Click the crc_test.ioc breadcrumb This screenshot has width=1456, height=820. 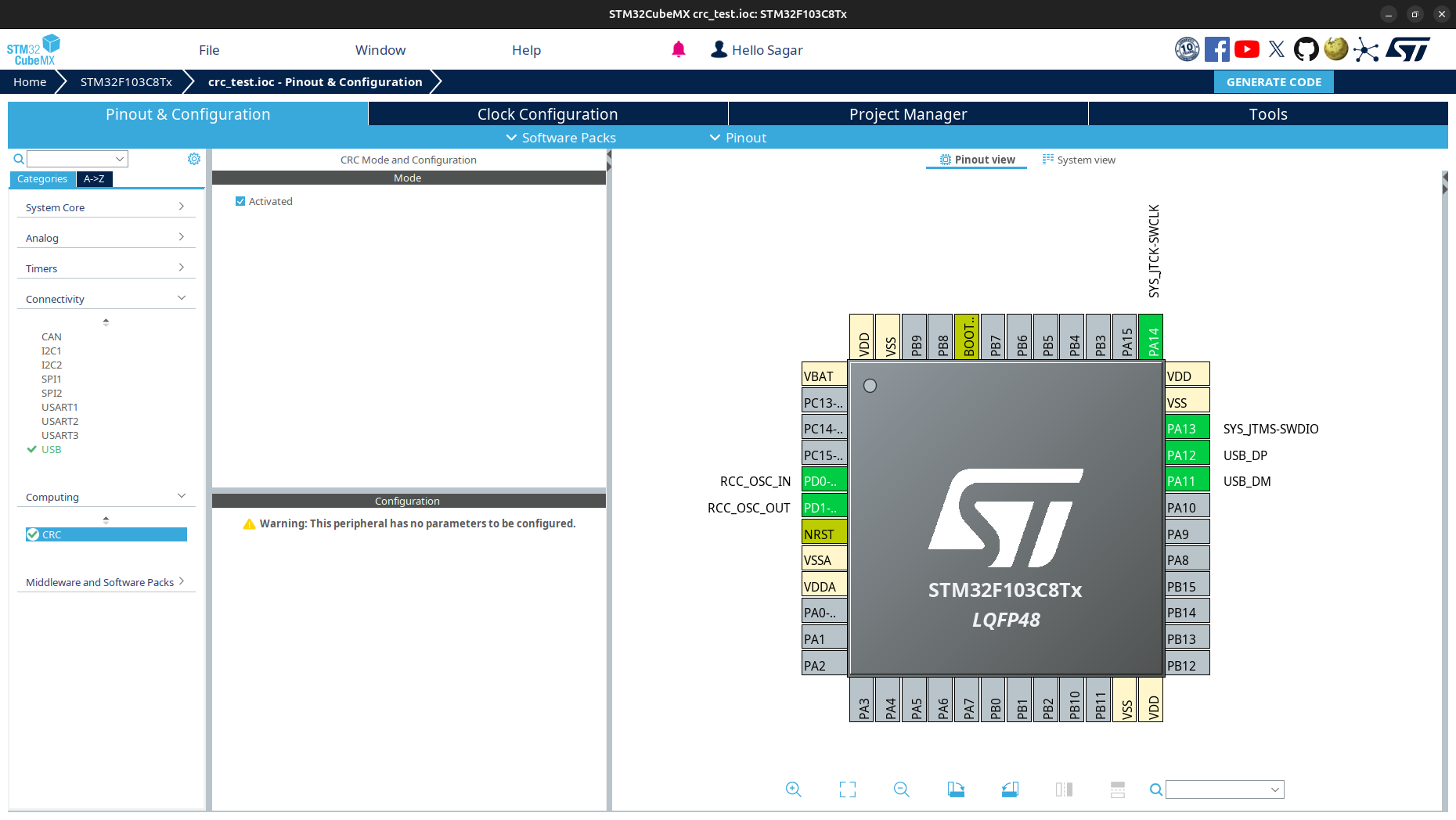[x=315, y=82]
